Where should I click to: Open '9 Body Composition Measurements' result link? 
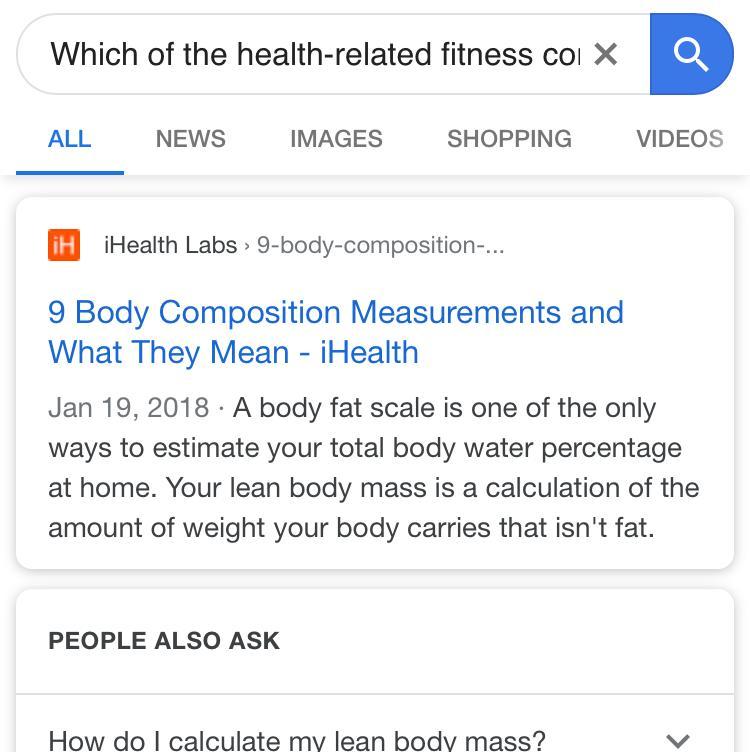(336, 332)
